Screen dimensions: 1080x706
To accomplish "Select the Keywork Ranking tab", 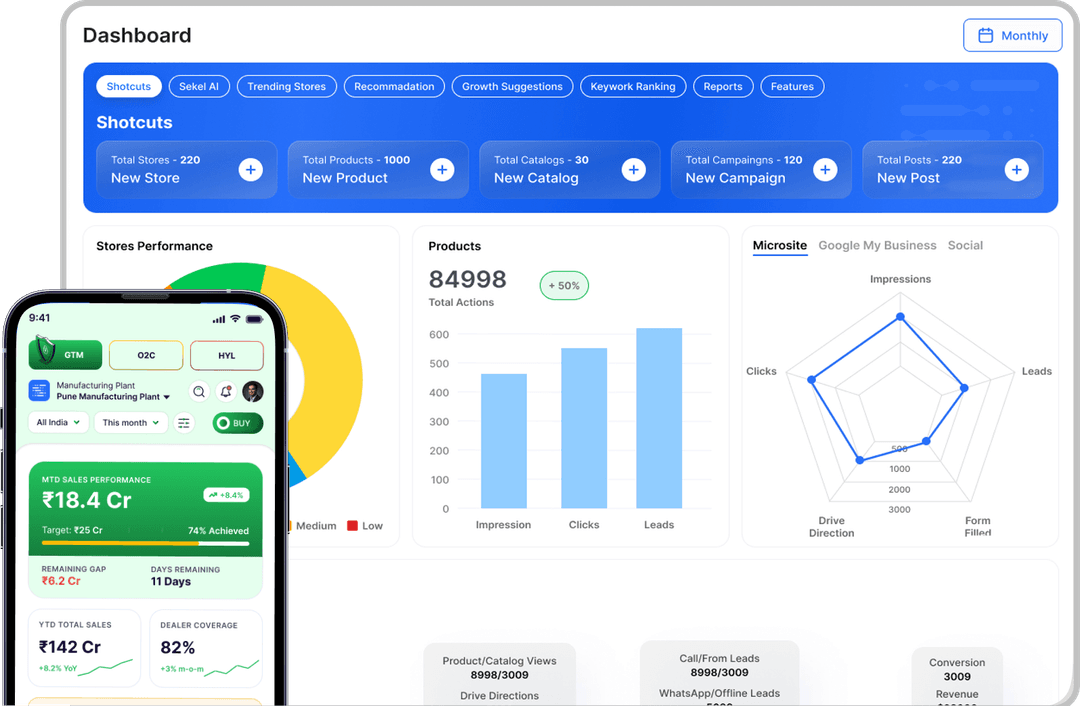I will 633,87.
